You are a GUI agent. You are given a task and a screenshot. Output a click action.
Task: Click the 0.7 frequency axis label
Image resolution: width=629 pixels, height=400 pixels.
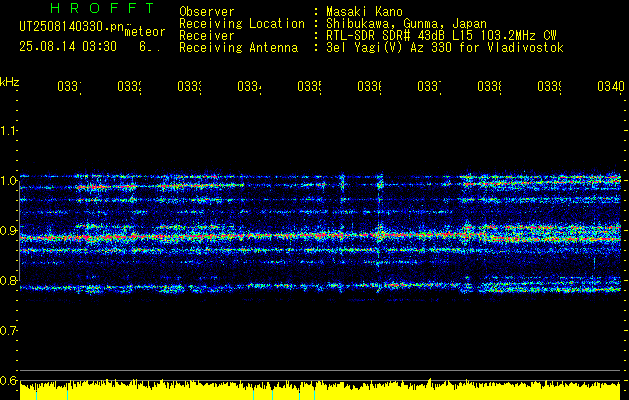tap(8, 330)
